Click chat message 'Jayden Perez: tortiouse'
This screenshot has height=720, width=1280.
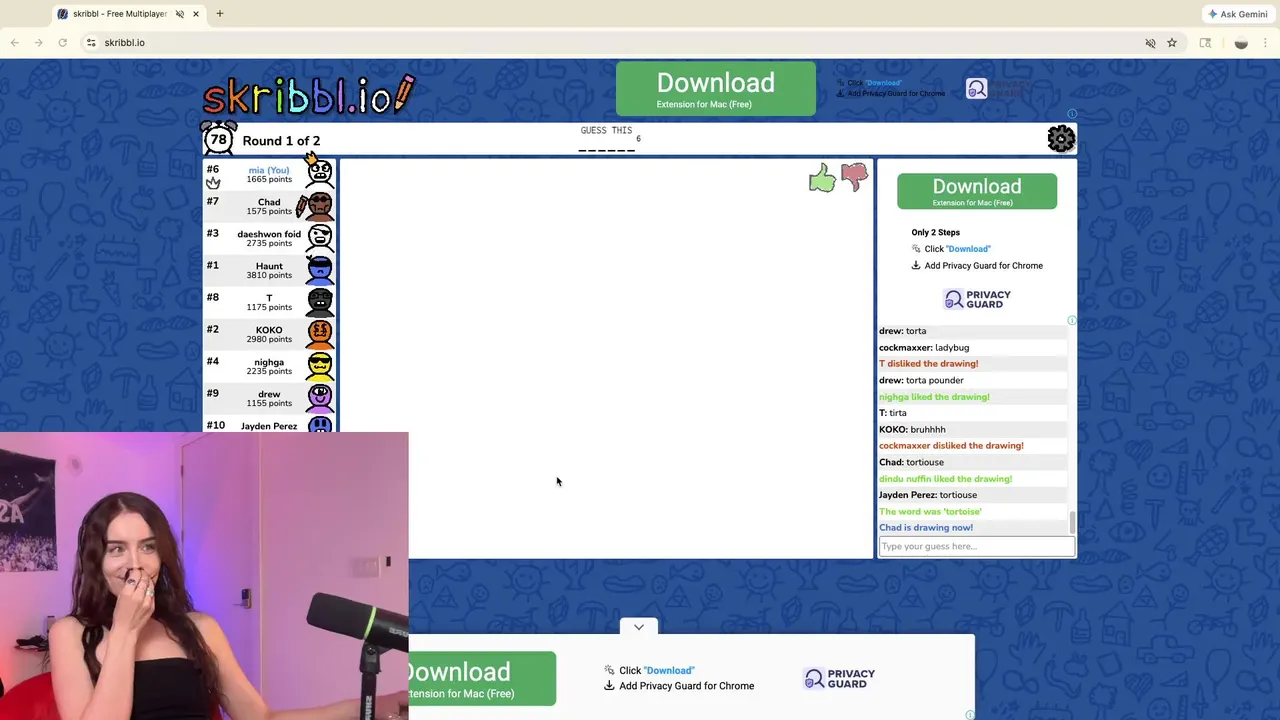tap(928, 495)
